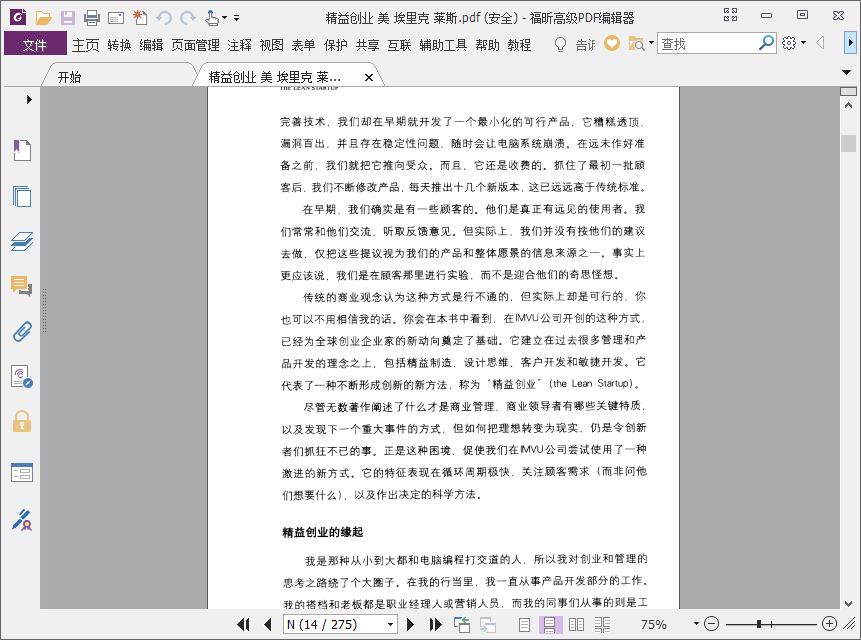This screenshot has height=640, width=861.
Task: Open the 保护 ribbon tab
Action: click(x=336, y=45)
